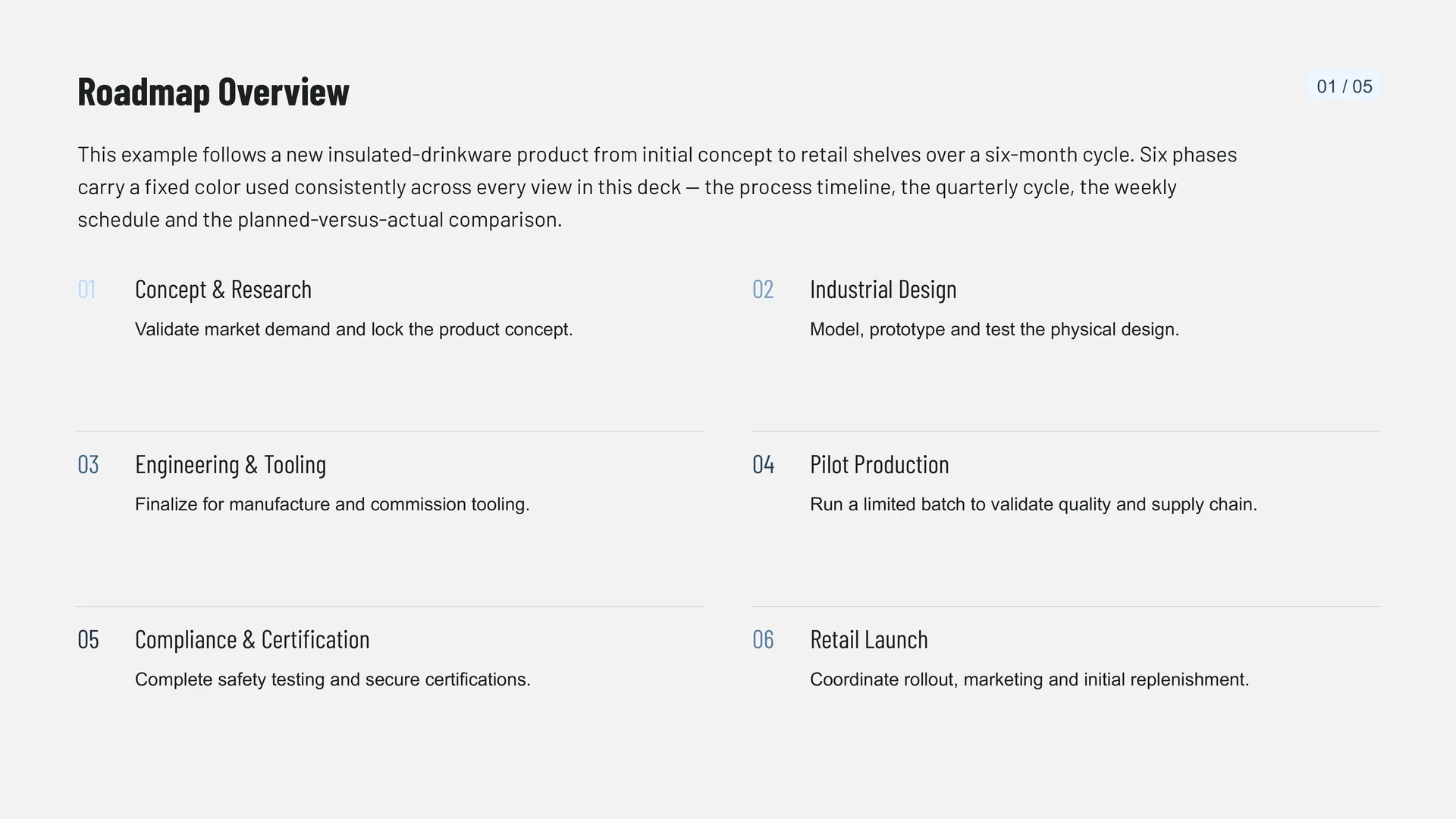Image resolution: width=1456 pixels, height=819 pixels.
Task: Select the 01 / 05 page indicator
Action: [x=1344, y=86]
